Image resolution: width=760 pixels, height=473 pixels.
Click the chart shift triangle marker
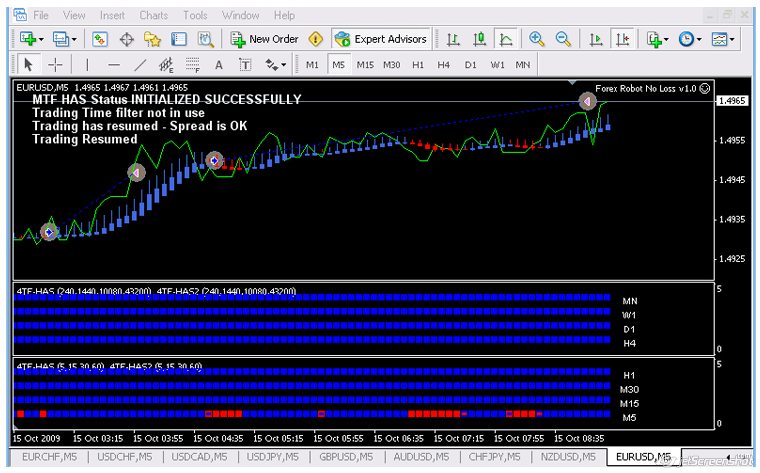(572, 83)
